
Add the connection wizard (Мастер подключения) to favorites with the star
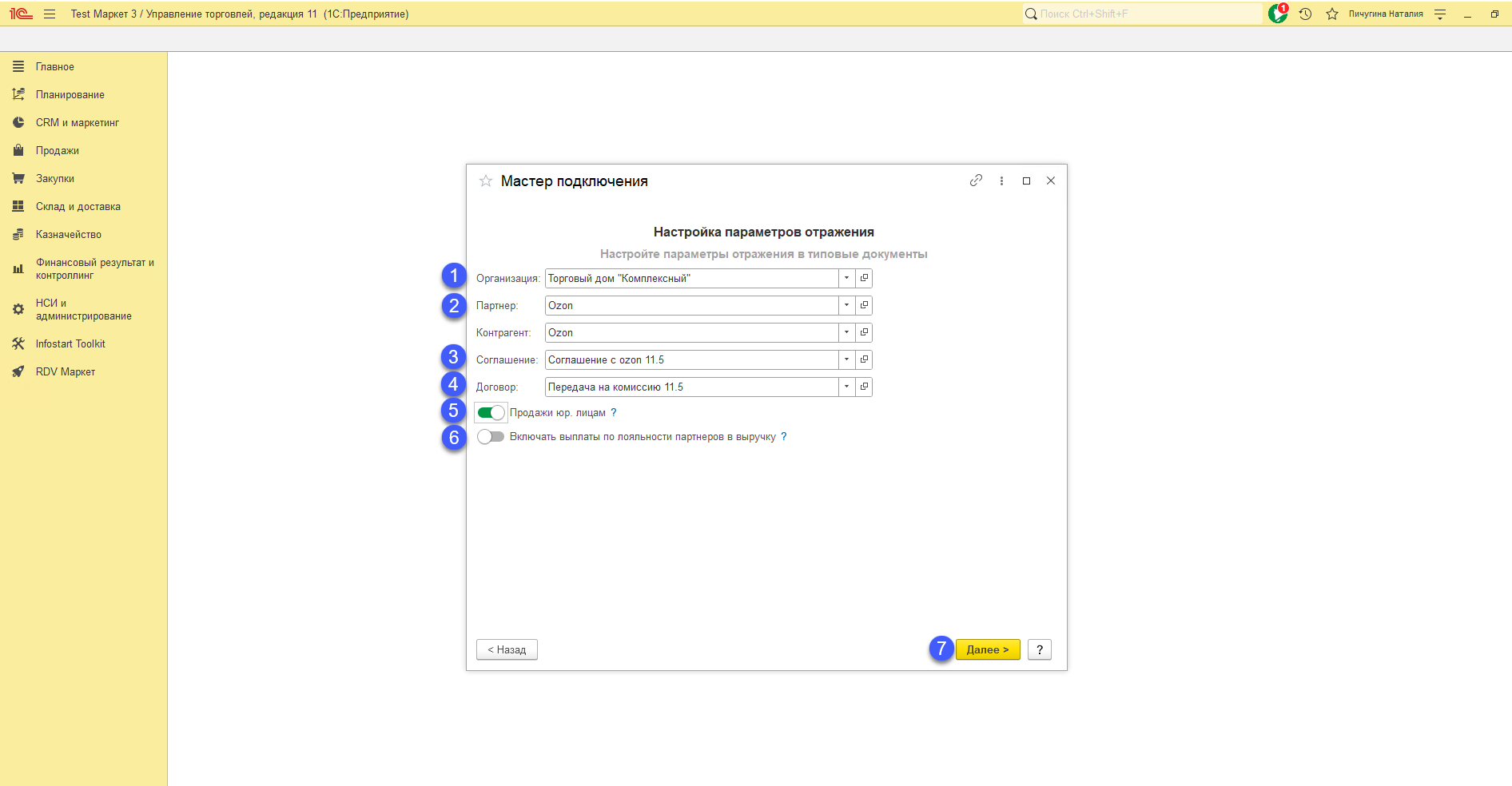tap(485, 181)
